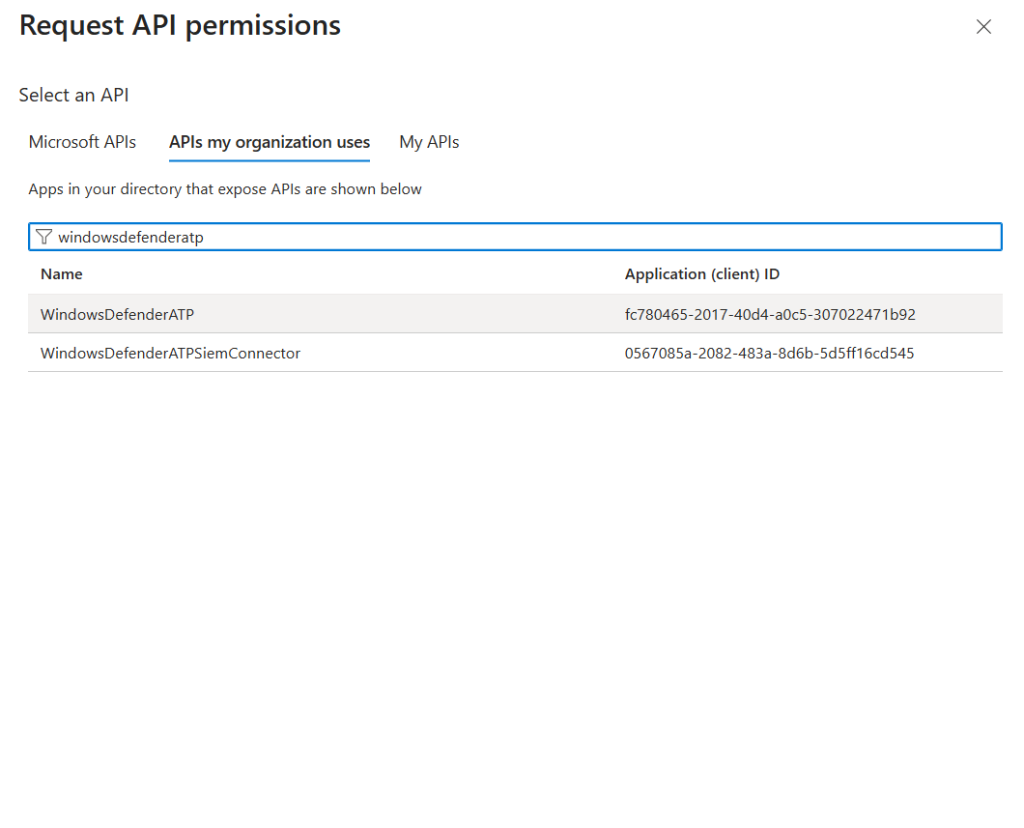
Task: Sort by Application (client) ID header
Action: coord(702,274)
